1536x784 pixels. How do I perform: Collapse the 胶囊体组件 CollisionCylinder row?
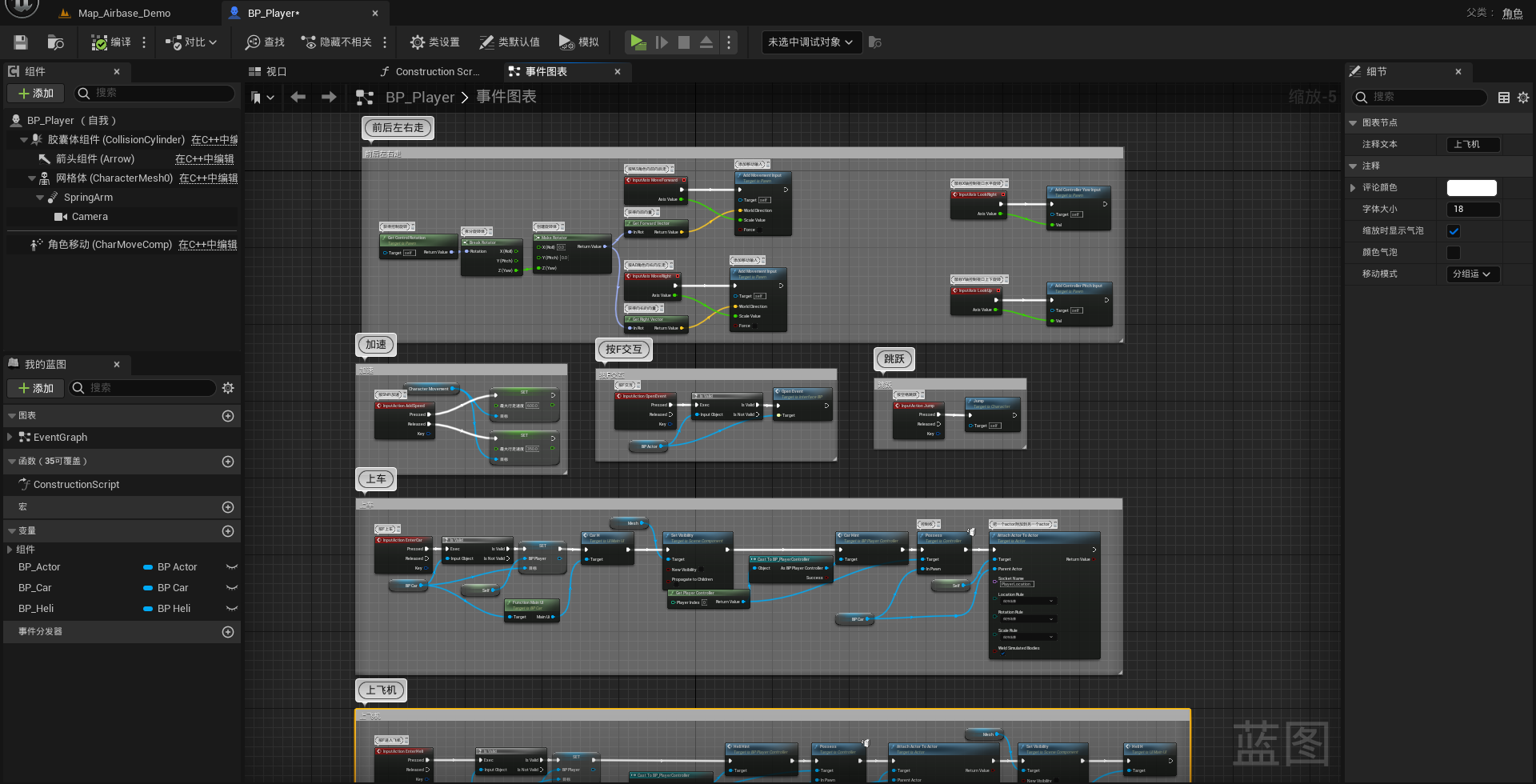coord(24,140)
